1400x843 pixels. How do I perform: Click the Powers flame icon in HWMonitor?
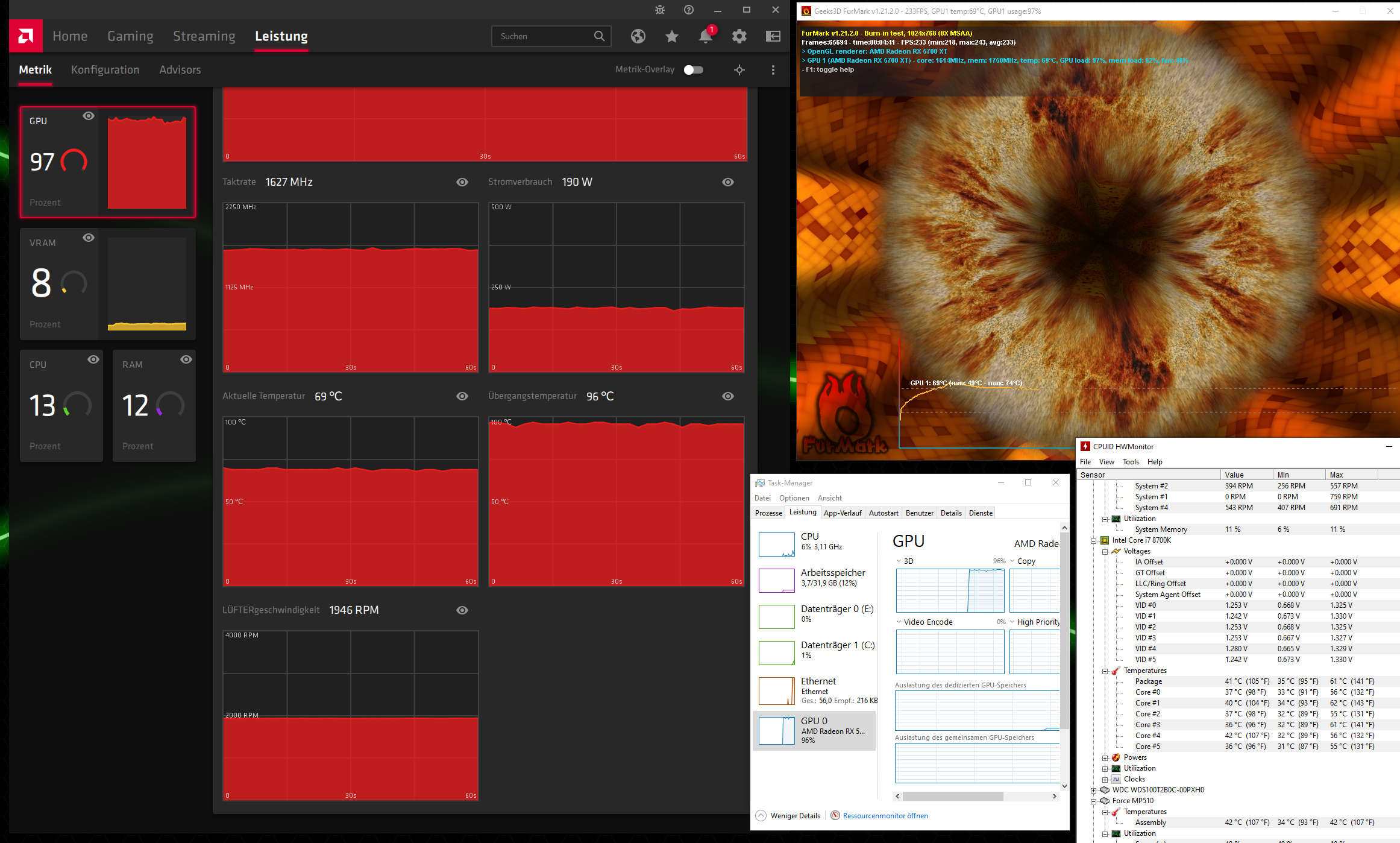(1116, 757)
